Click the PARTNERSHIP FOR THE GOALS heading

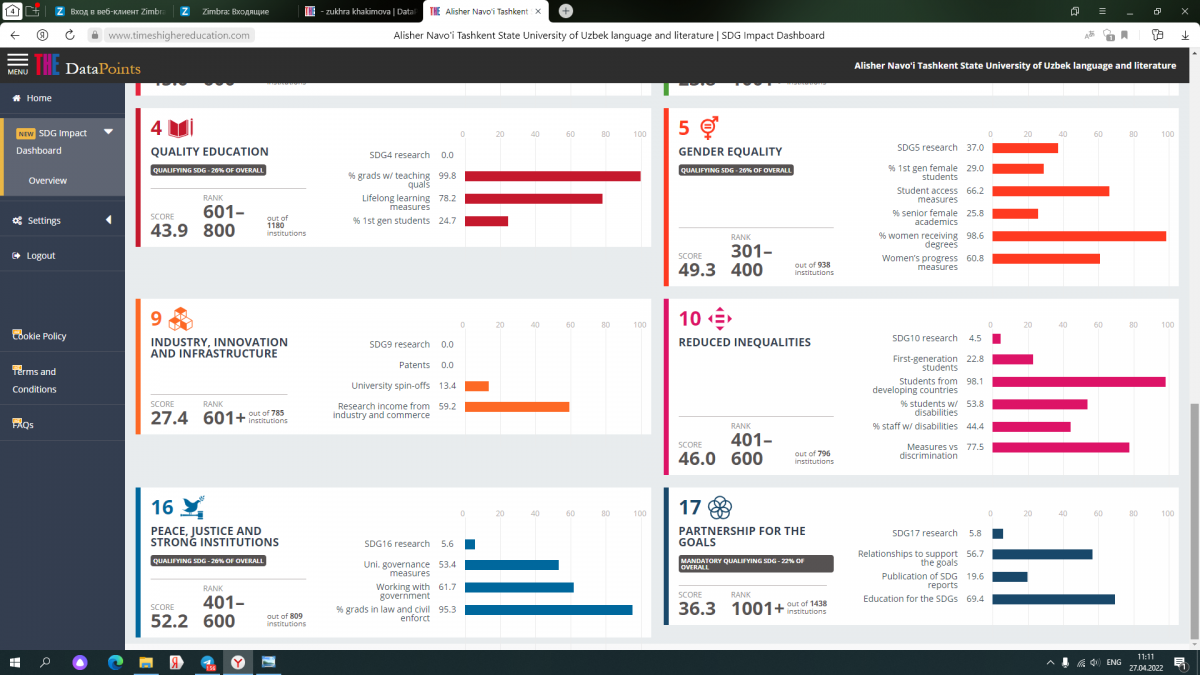(x=742, y=537)
